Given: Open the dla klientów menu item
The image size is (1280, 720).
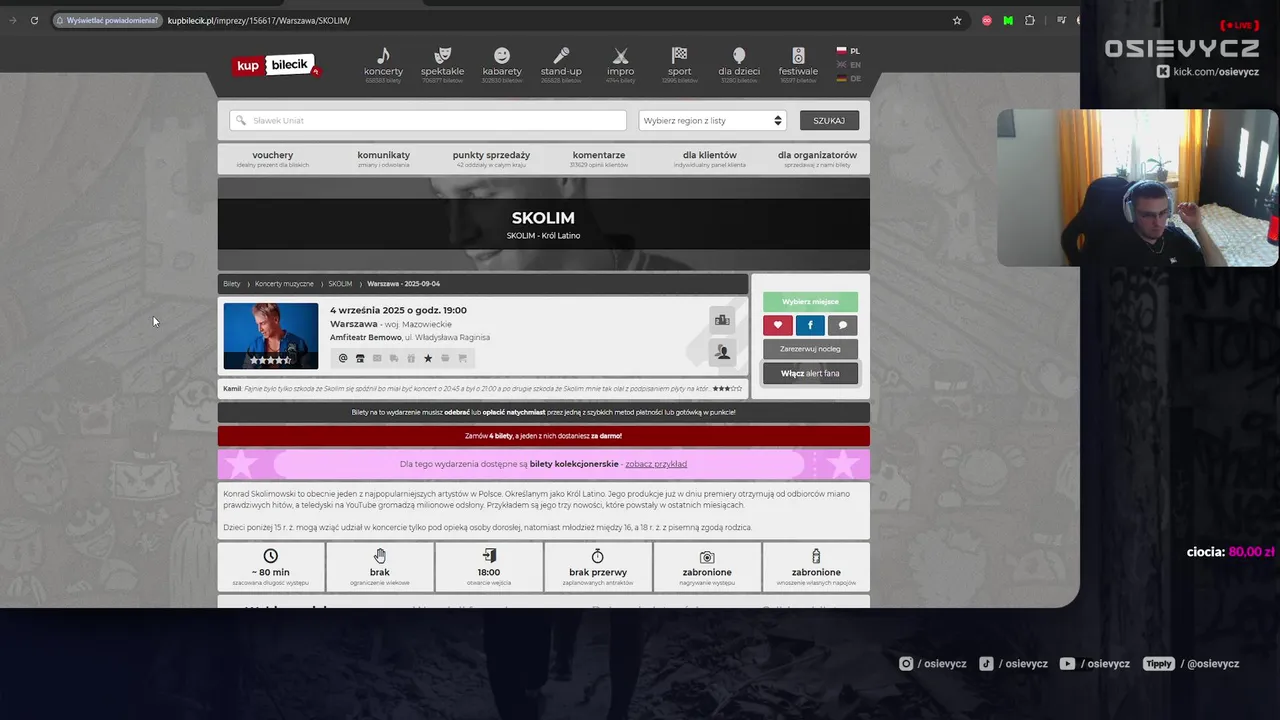Looking at the screenshot, I should (x=710, y=158).
